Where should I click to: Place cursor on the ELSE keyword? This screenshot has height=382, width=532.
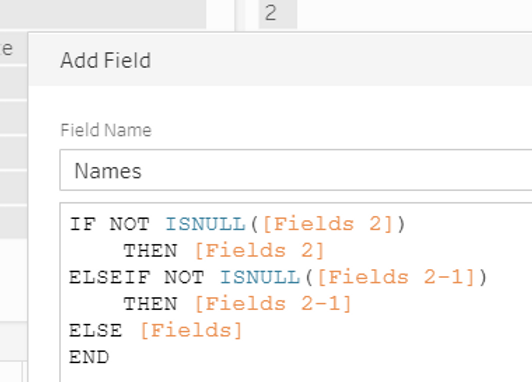(96, 330)
